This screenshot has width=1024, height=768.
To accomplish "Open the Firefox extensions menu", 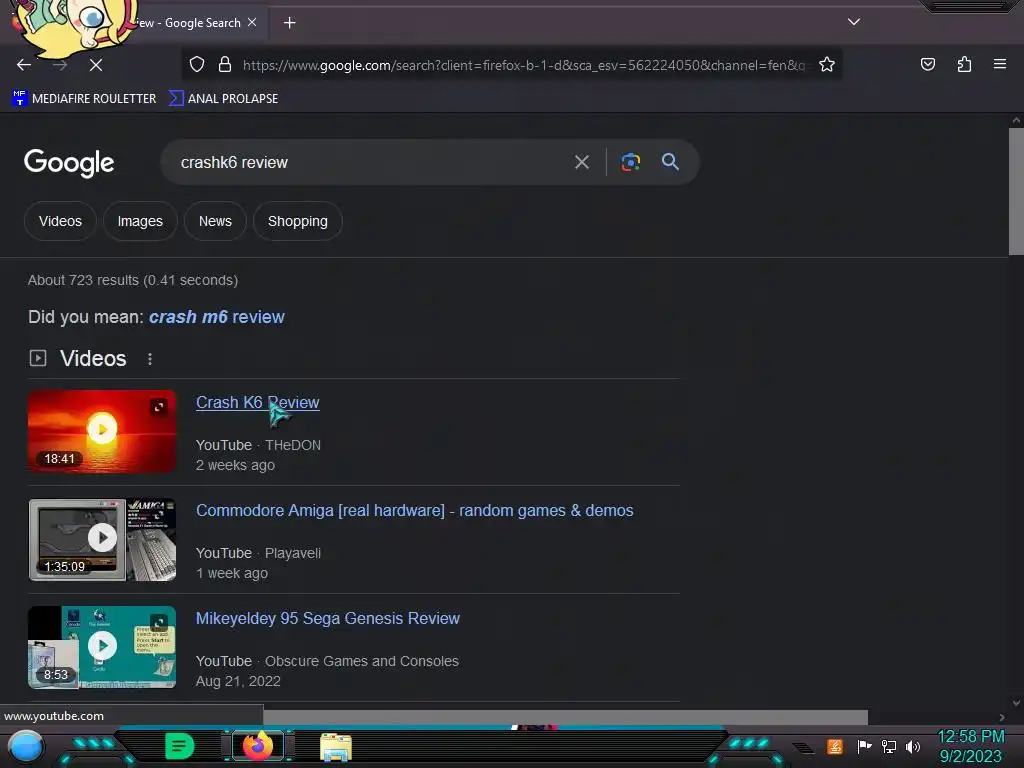I will click(x=964, y=64).
